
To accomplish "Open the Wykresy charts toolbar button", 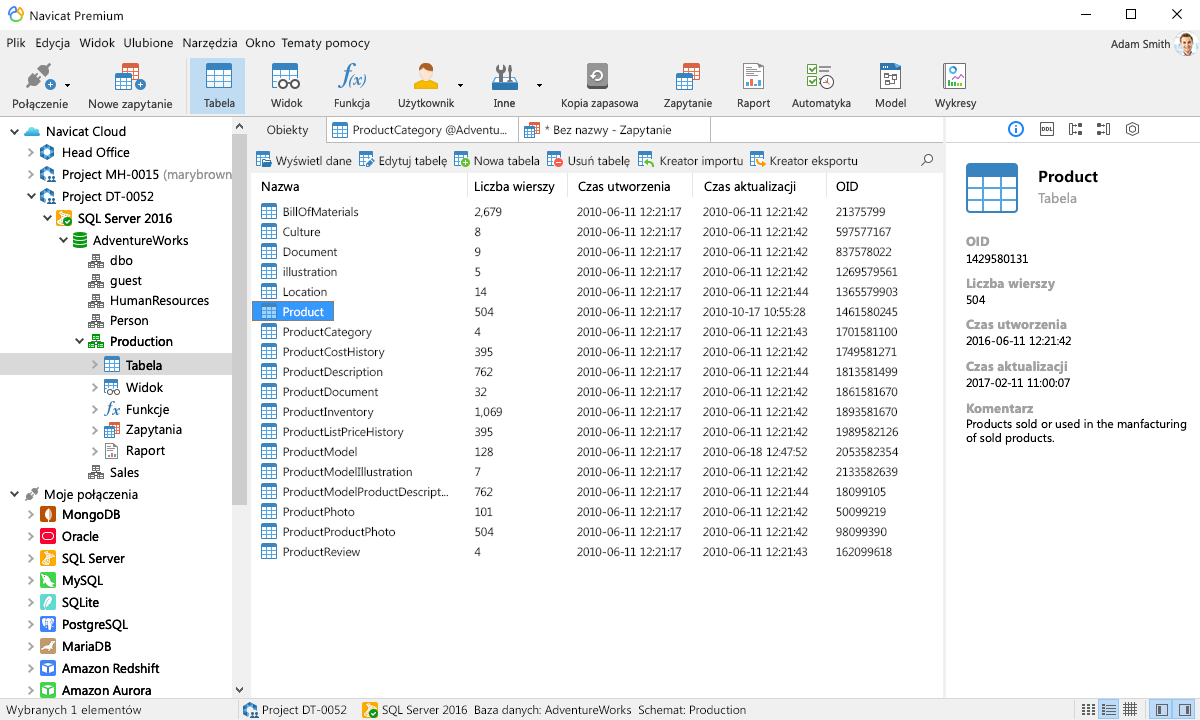I will [x=955, y=86].
